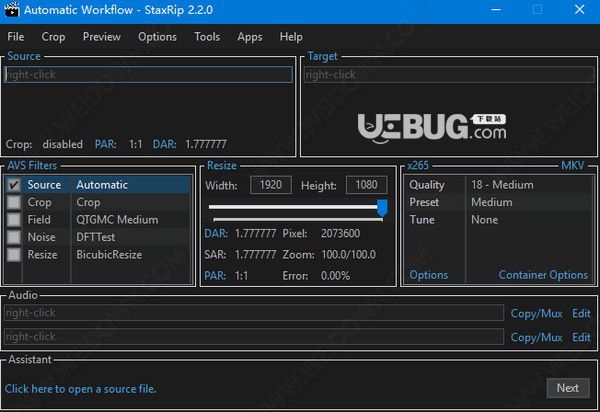Click the x265 encoder label

point(418,165)
